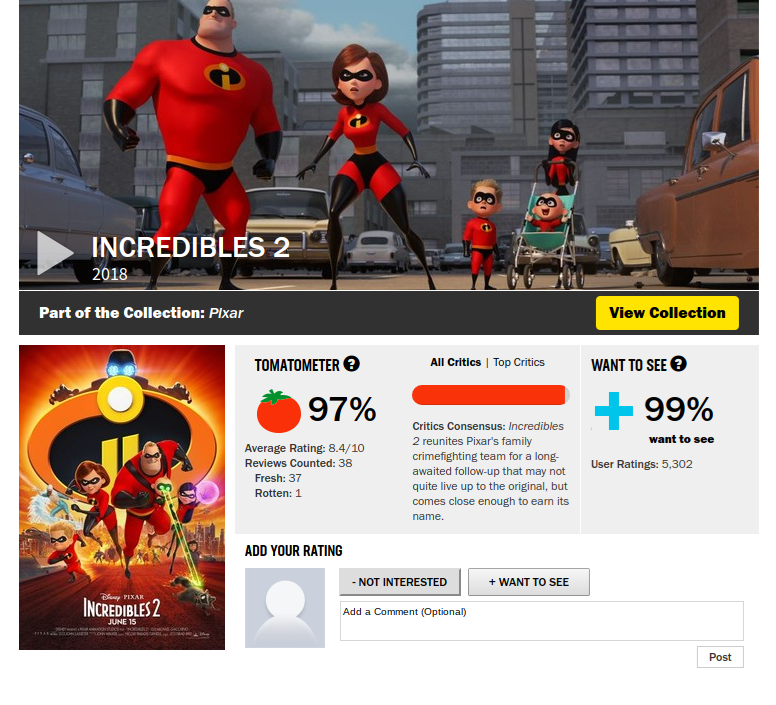Click the View Collection button
776x705 pixels.
pyautogui.click(x=667, y=313)
